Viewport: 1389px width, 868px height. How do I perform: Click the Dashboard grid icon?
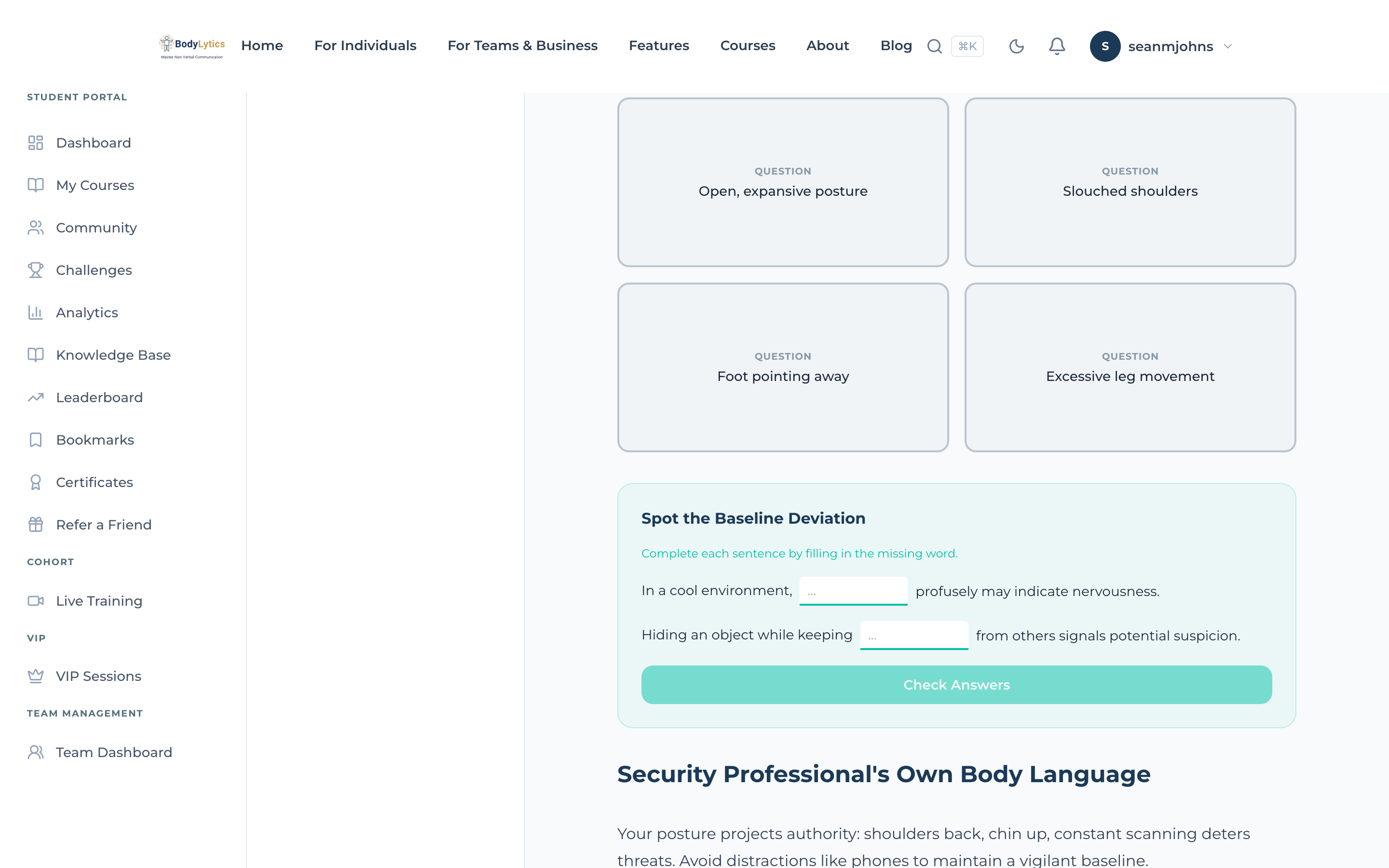coord(36,143)
